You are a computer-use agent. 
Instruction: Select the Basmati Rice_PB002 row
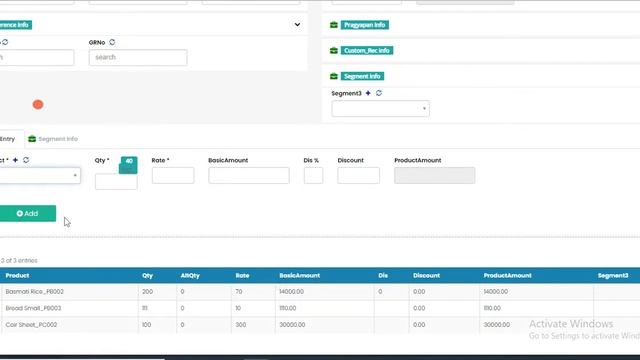320,292
